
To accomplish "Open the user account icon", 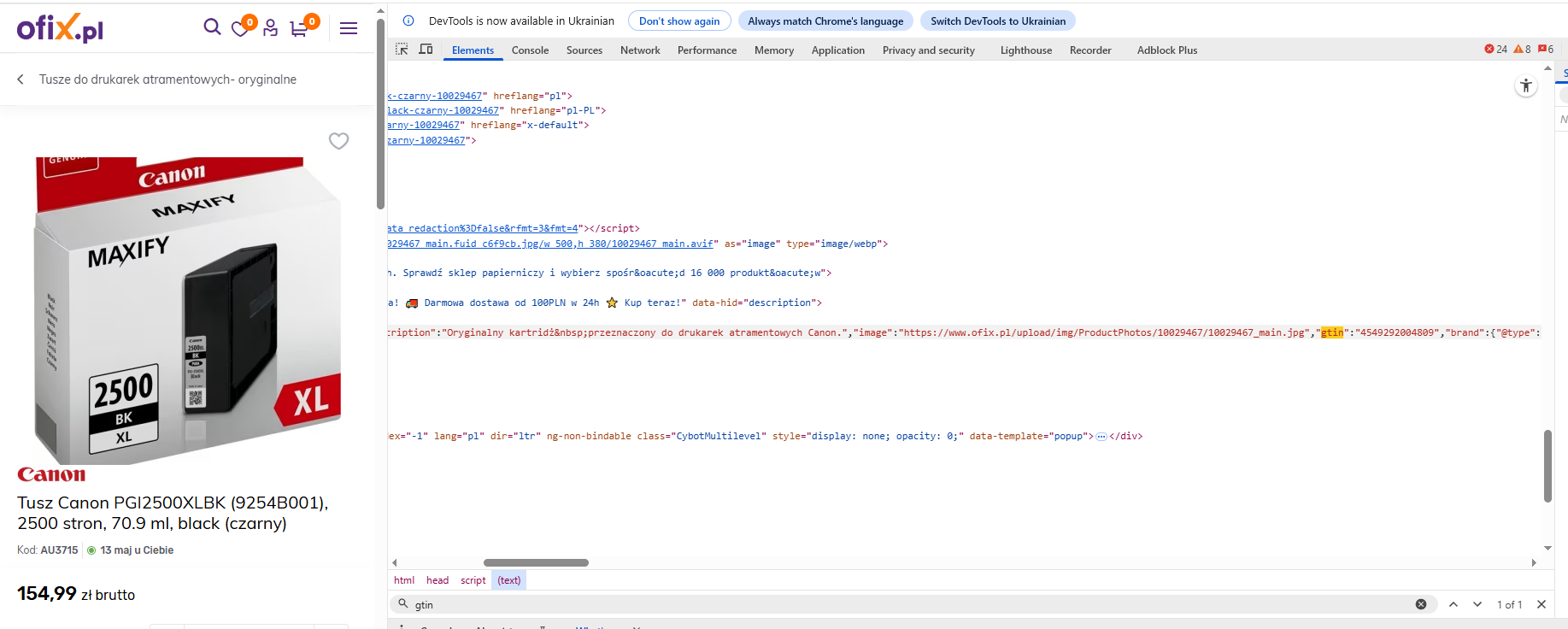I will (x=270, y=28).
